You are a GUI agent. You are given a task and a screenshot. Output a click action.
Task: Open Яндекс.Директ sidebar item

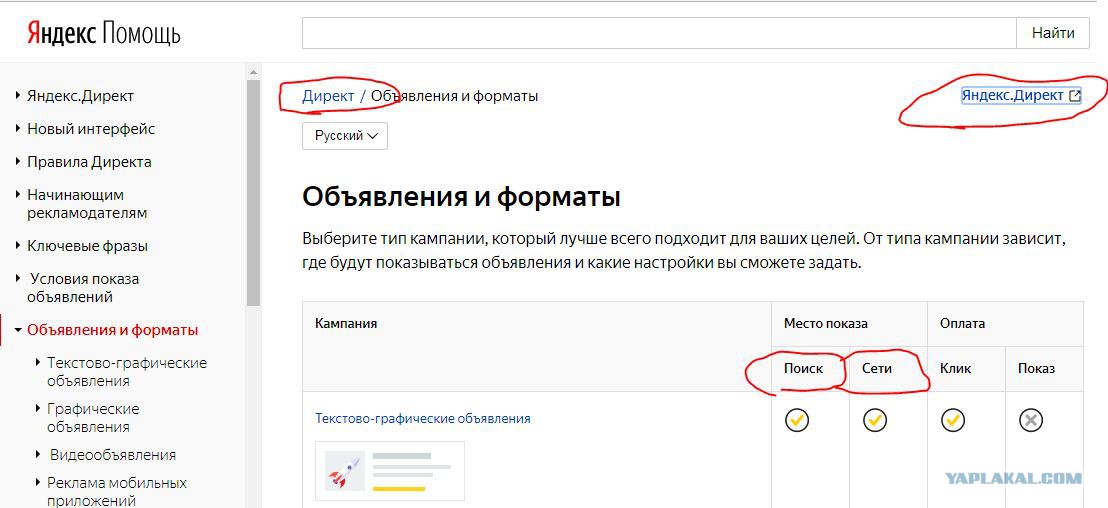81,96
